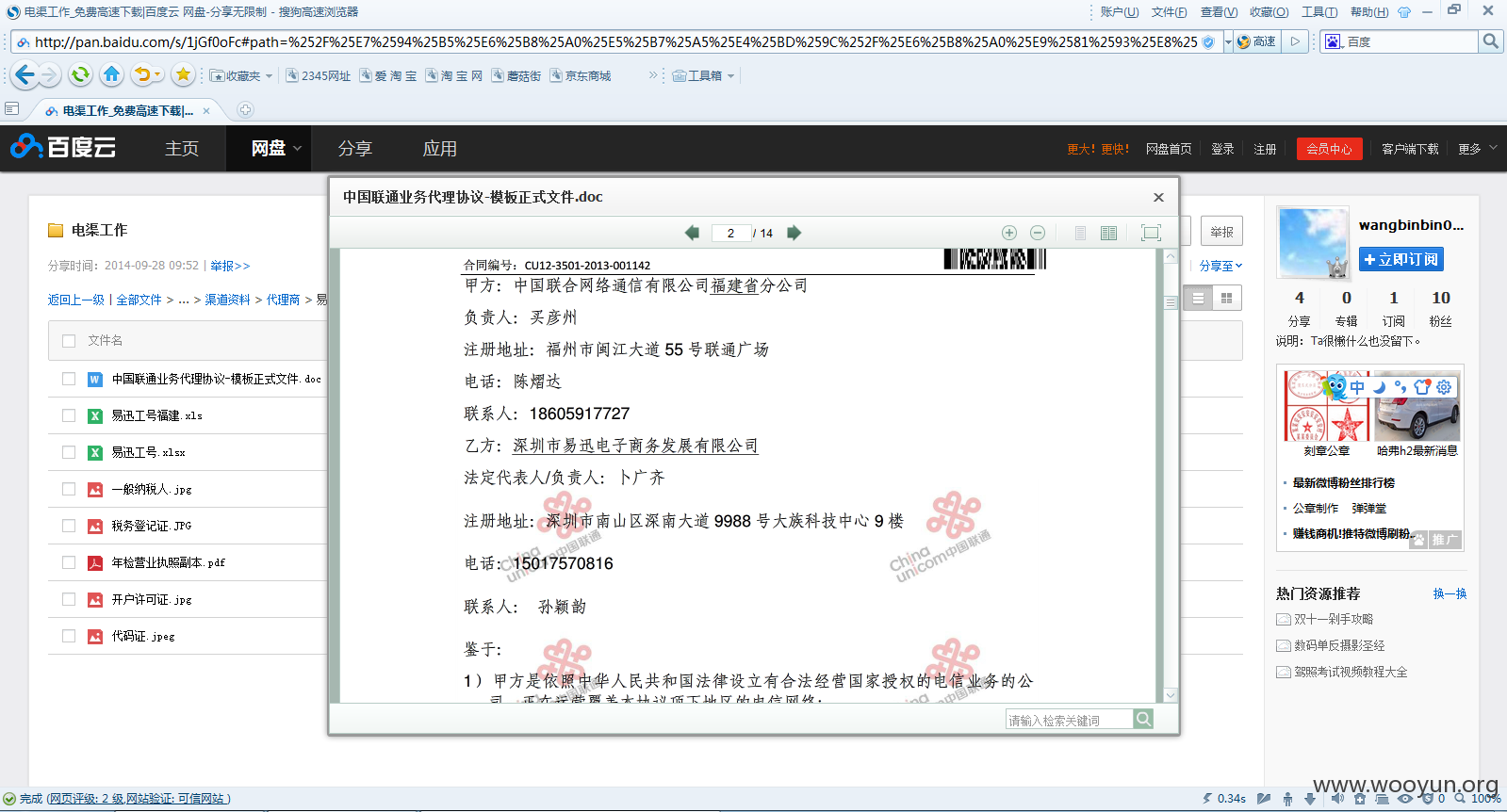Switch to single page view
This screenshot has height=812, width=1507.
click(x=1080, y=233)
